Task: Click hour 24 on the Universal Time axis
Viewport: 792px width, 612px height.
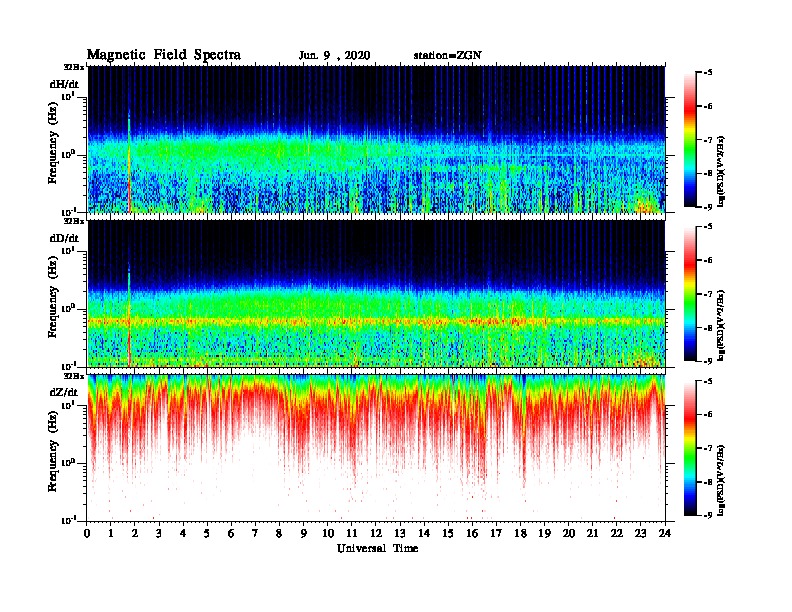Action: [x=665, y=533]
